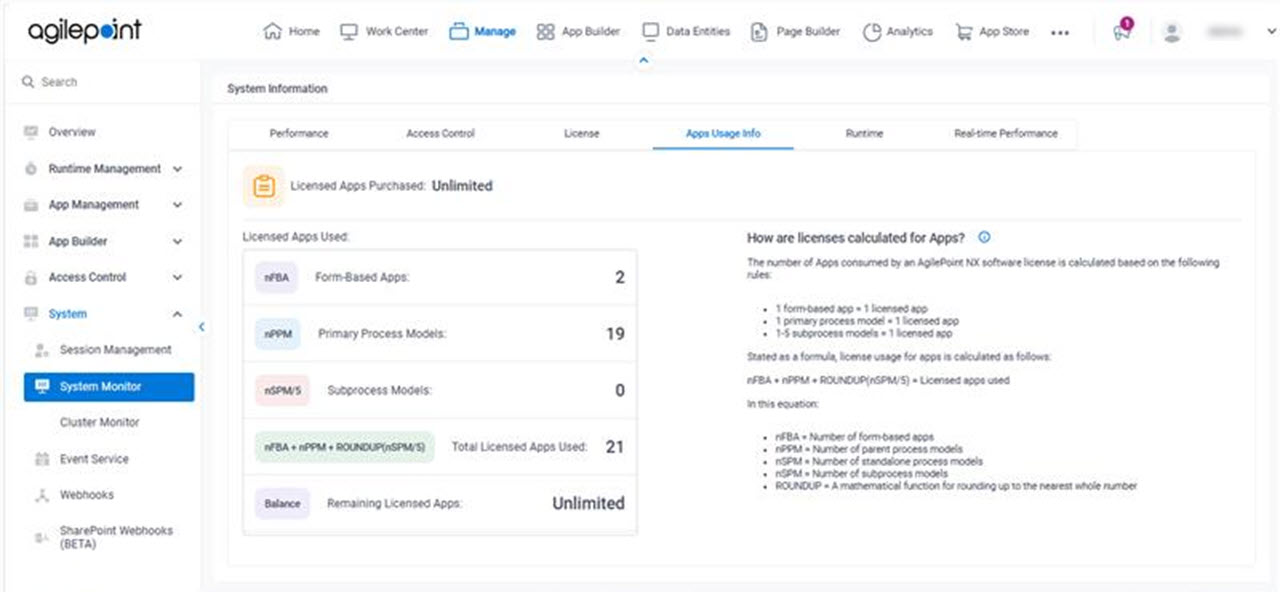
Task: Click the Session Management icon
Action: 42,350
